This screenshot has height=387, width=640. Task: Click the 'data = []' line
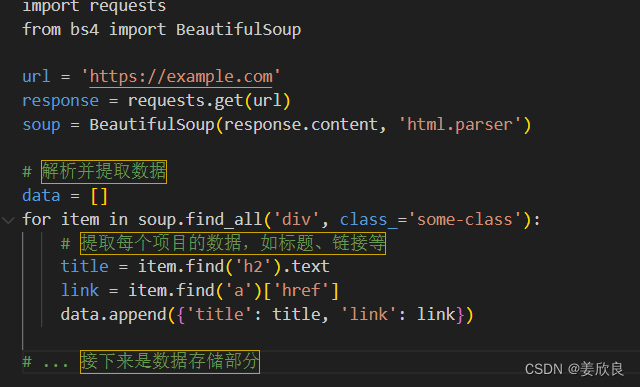click(65, 196)
